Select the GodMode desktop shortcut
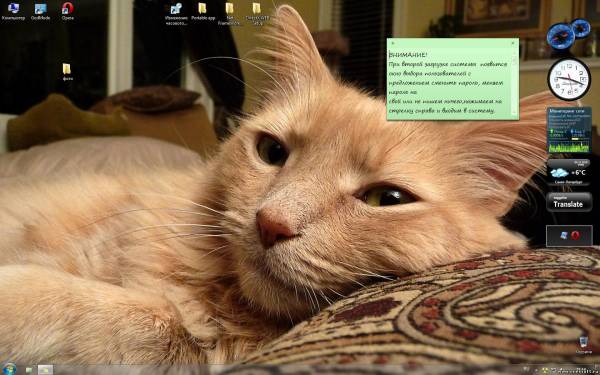The width and height of the screenshot is (600, 375). click(x=40, y=11)
